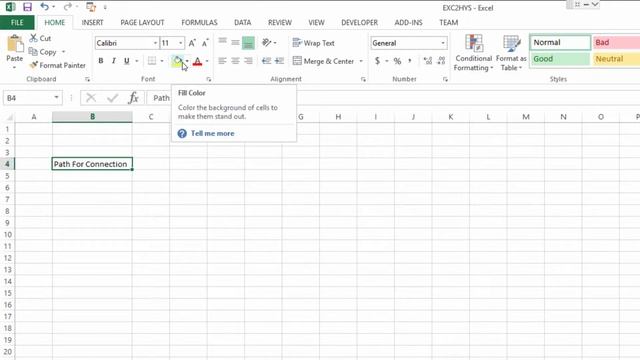Screen dimensions: 640x360
Task: Save the workbook with the floppy icon
Action: click(x=27, y=7)
